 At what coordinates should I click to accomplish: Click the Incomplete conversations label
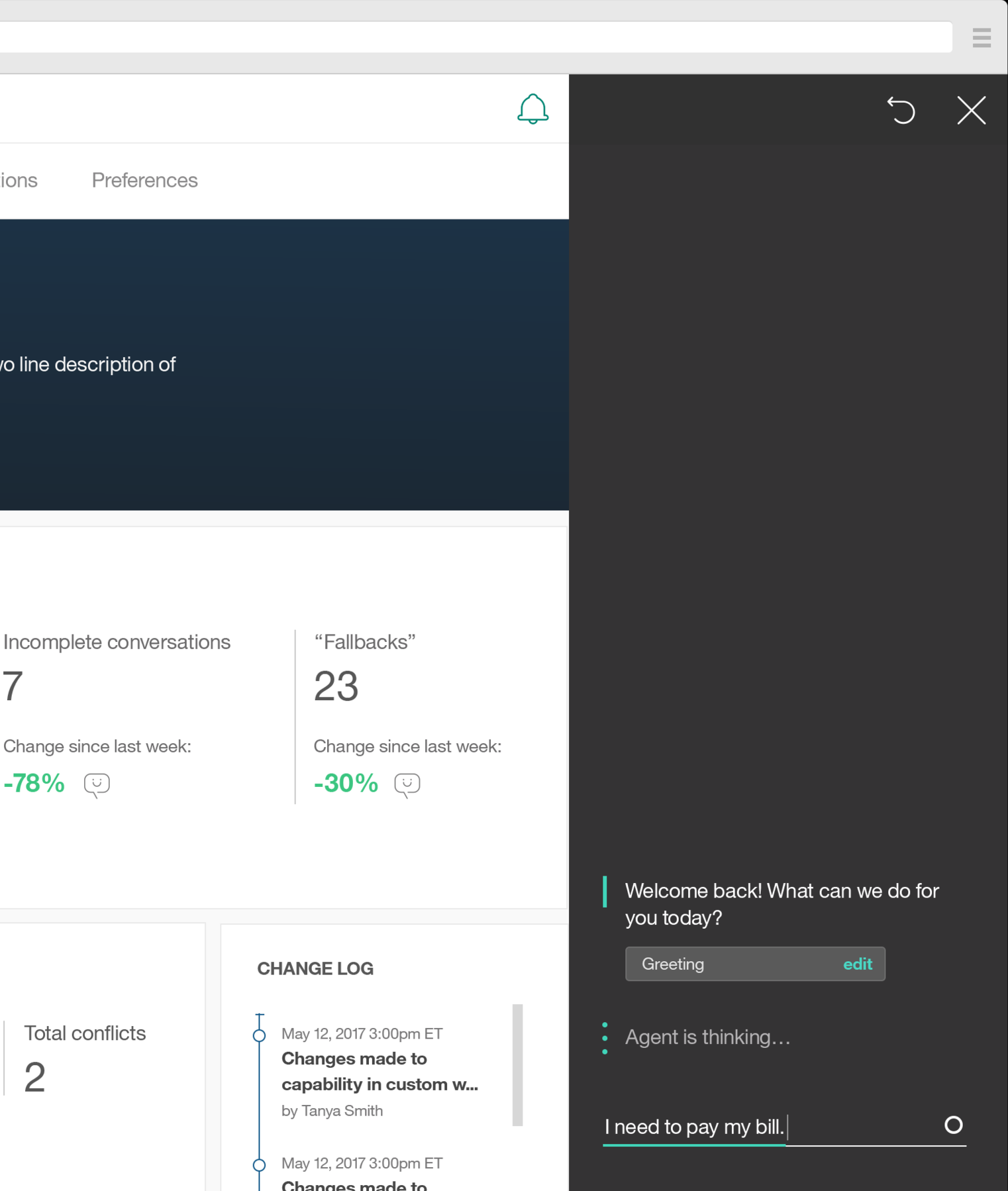(x=117, y=642)
